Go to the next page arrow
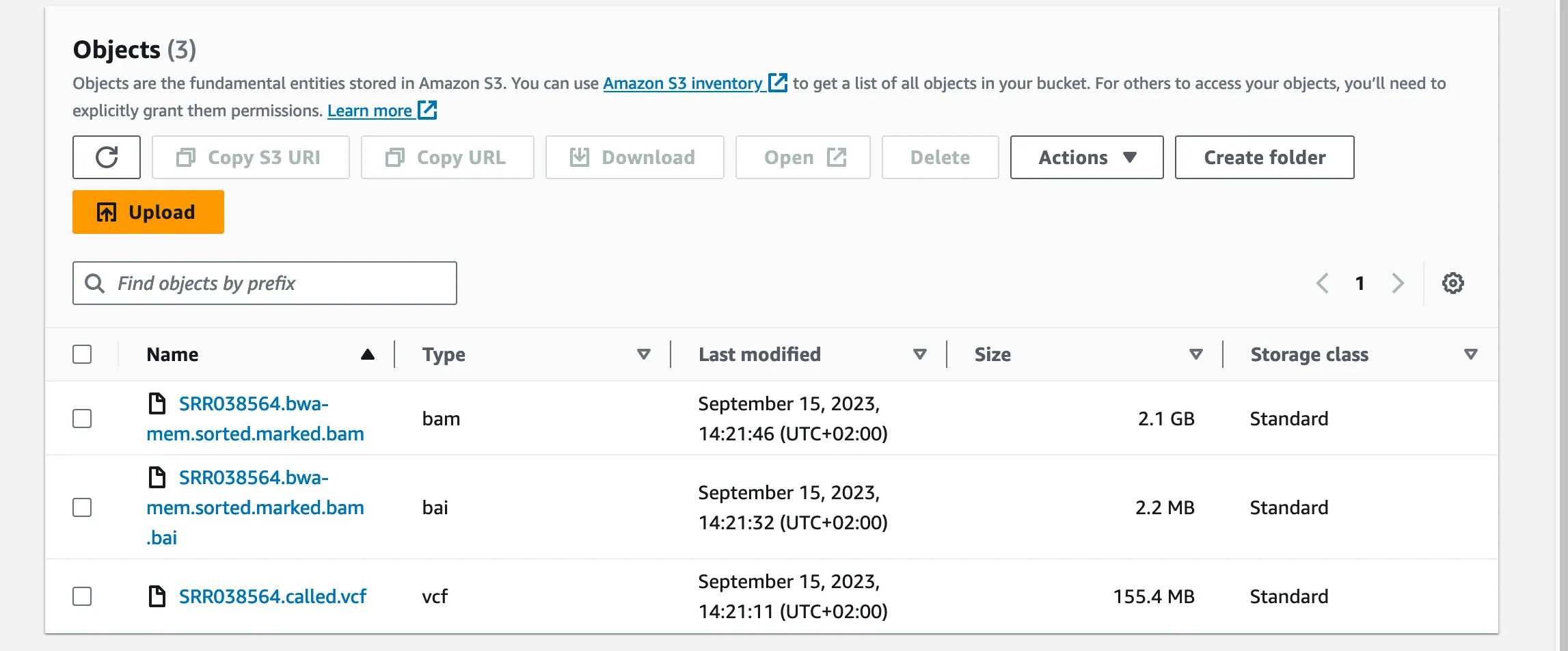 point(1398,283)
